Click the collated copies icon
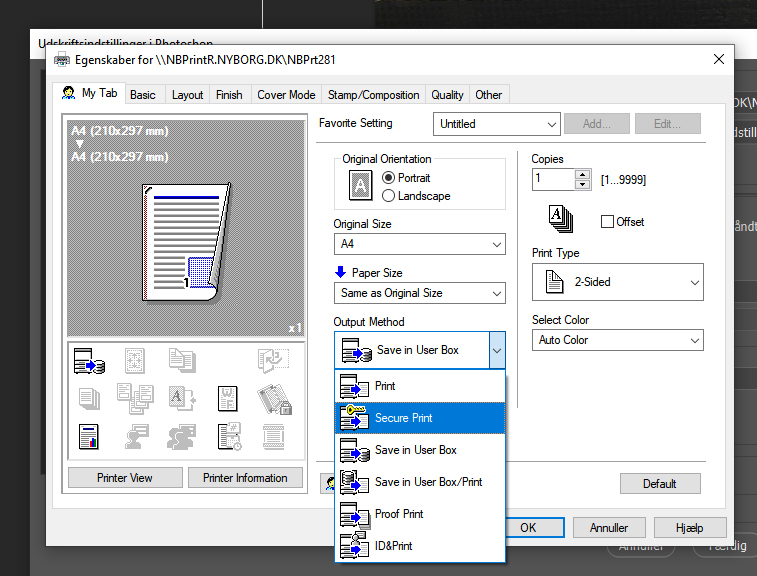757x576 pixels. tap(560, 217)
